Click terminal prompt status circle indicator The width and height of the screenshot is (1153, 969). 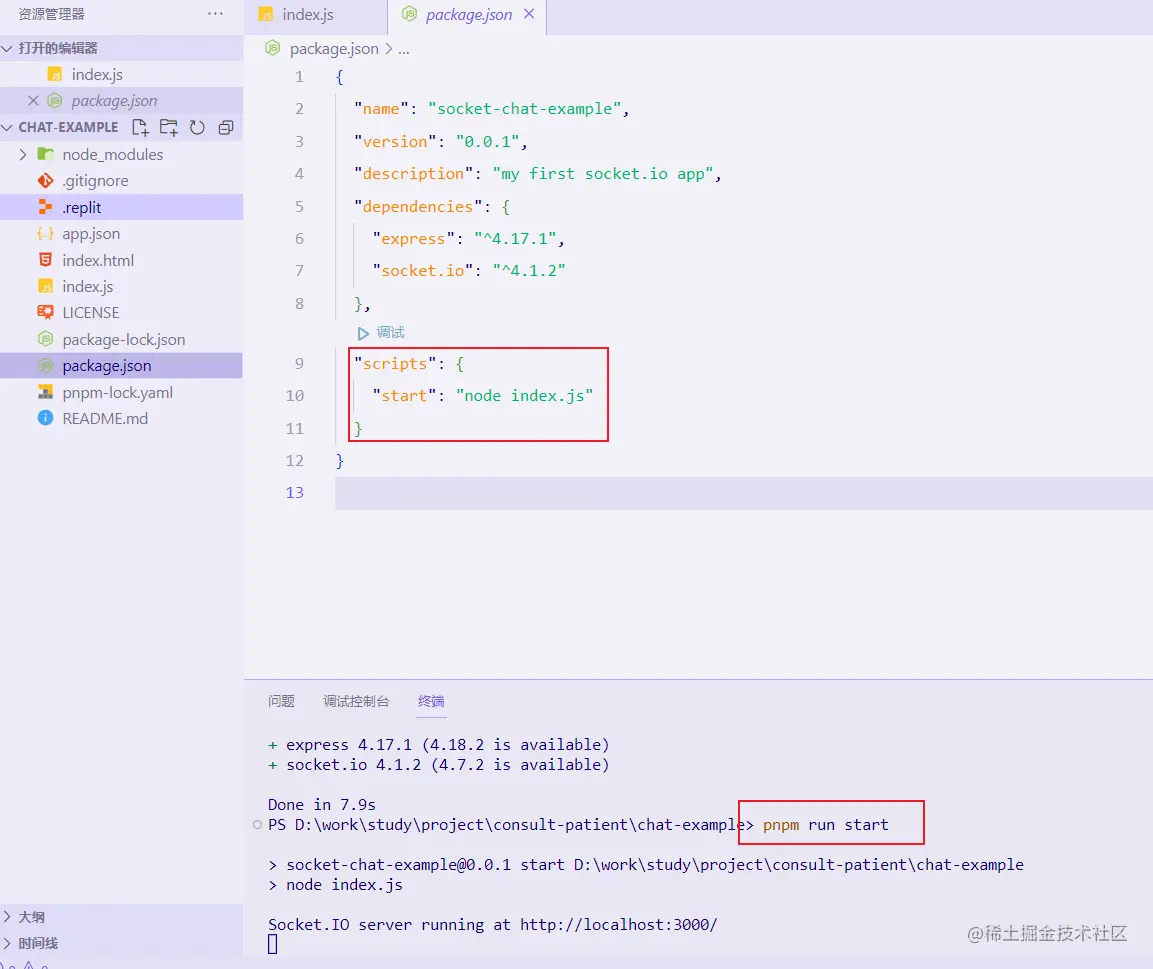tap(257, 825)
